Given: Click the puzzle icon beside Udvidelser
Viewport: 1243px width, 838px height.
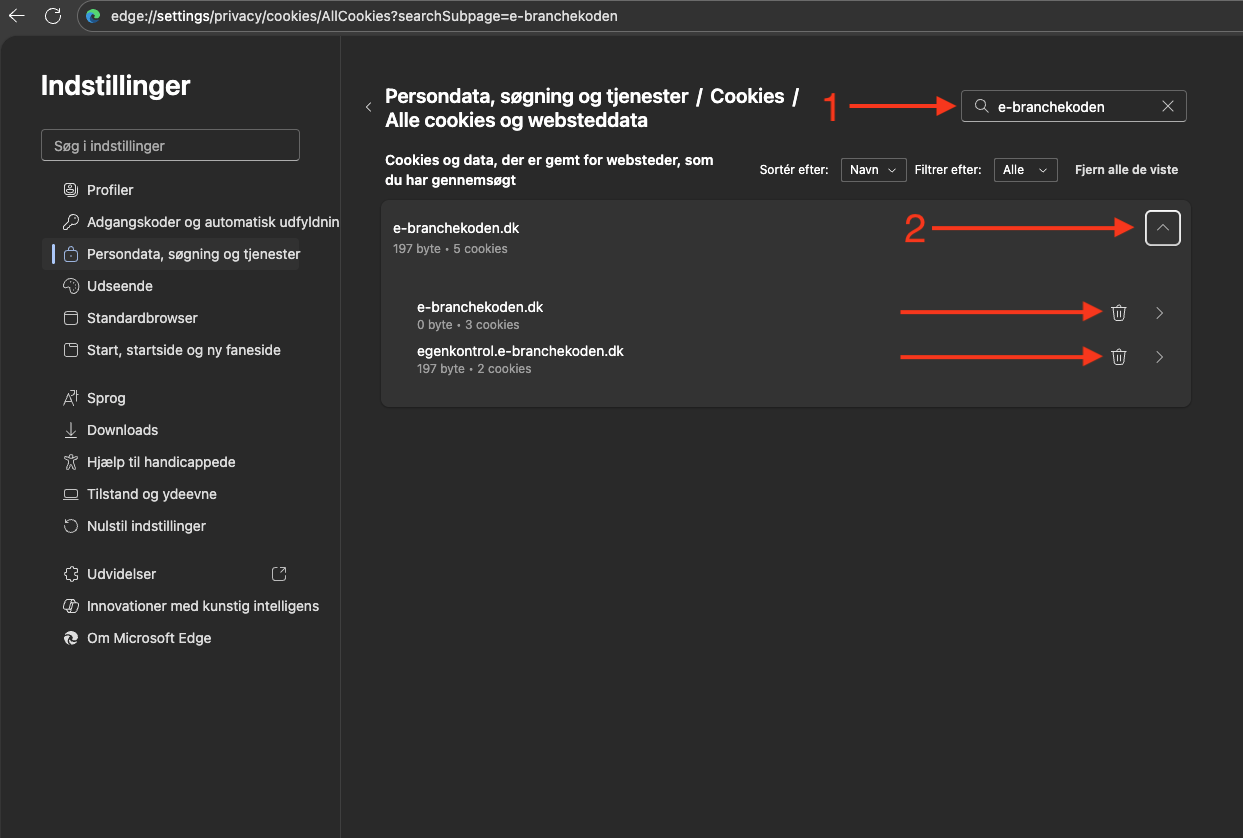Looking at the screenshot, I should [70, 574].
